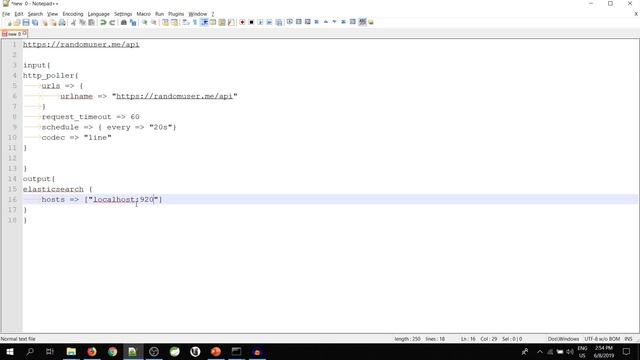Open the File menu
The width and height of the screenshot is (640, 360).
point(6,14)
